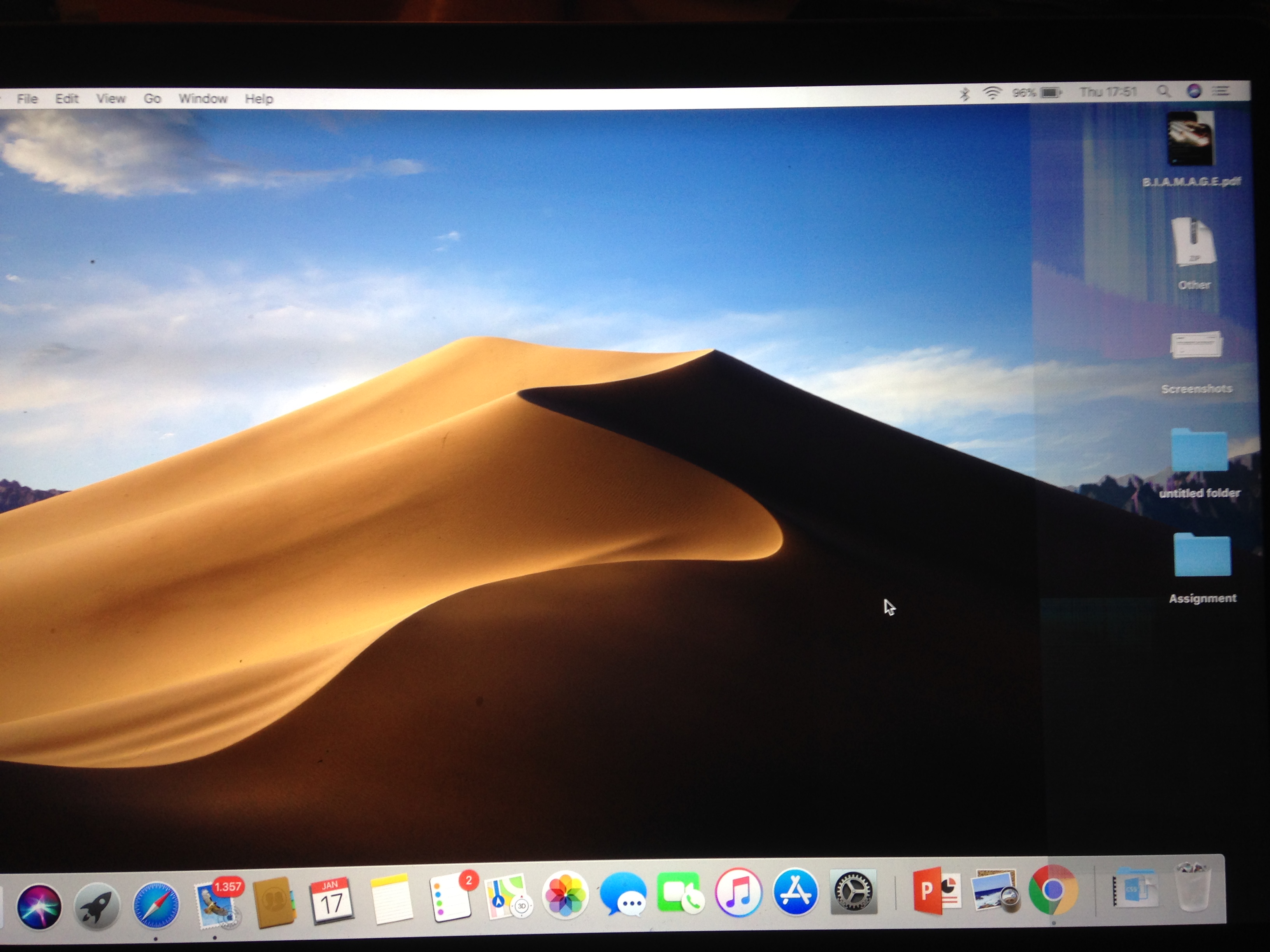Open Spotlight search magnifier
The width and height of the screenshot is (1270, 952).
pyautogui.click(x=1163, y=91)
